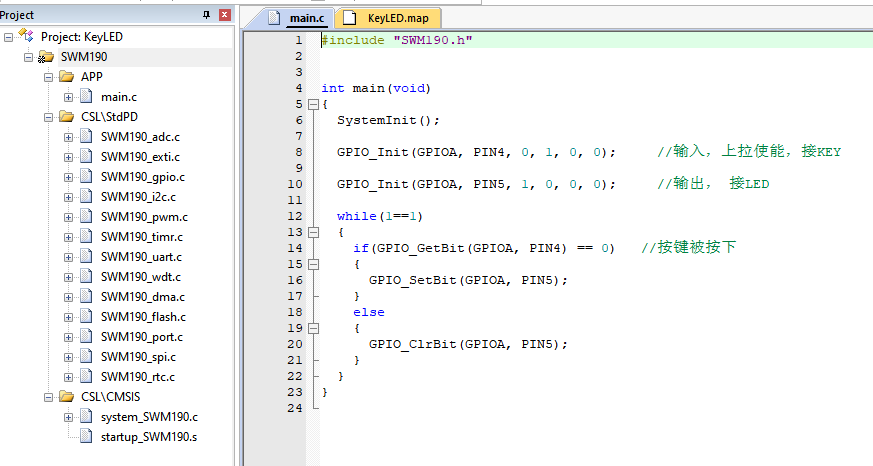This screenshot has width=873, height=466.
Task: Expand SWM190_gpio.c file node
Action: coord(68,178)
